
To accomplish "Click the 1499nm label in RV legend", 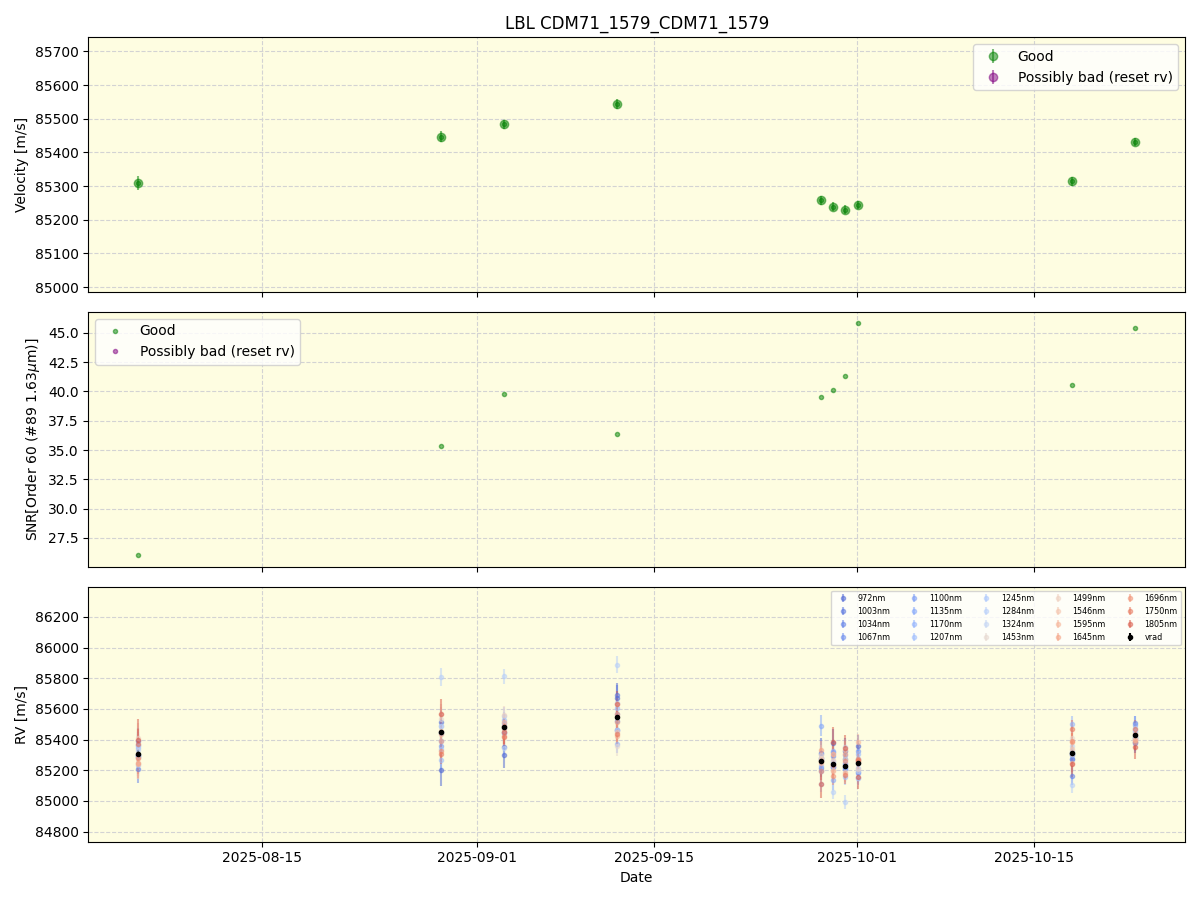I will coord(1088,598).
